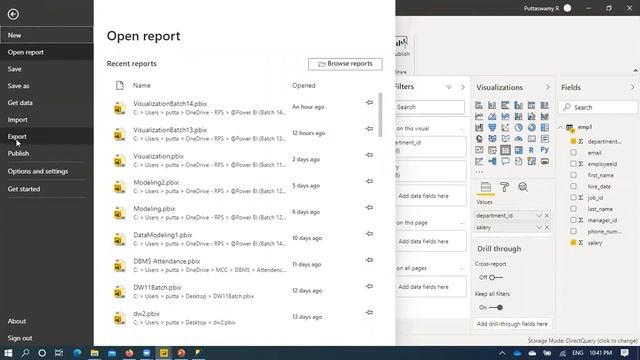Show hidden system tray icons
640x360 pixels.
(x=502, y=353)
